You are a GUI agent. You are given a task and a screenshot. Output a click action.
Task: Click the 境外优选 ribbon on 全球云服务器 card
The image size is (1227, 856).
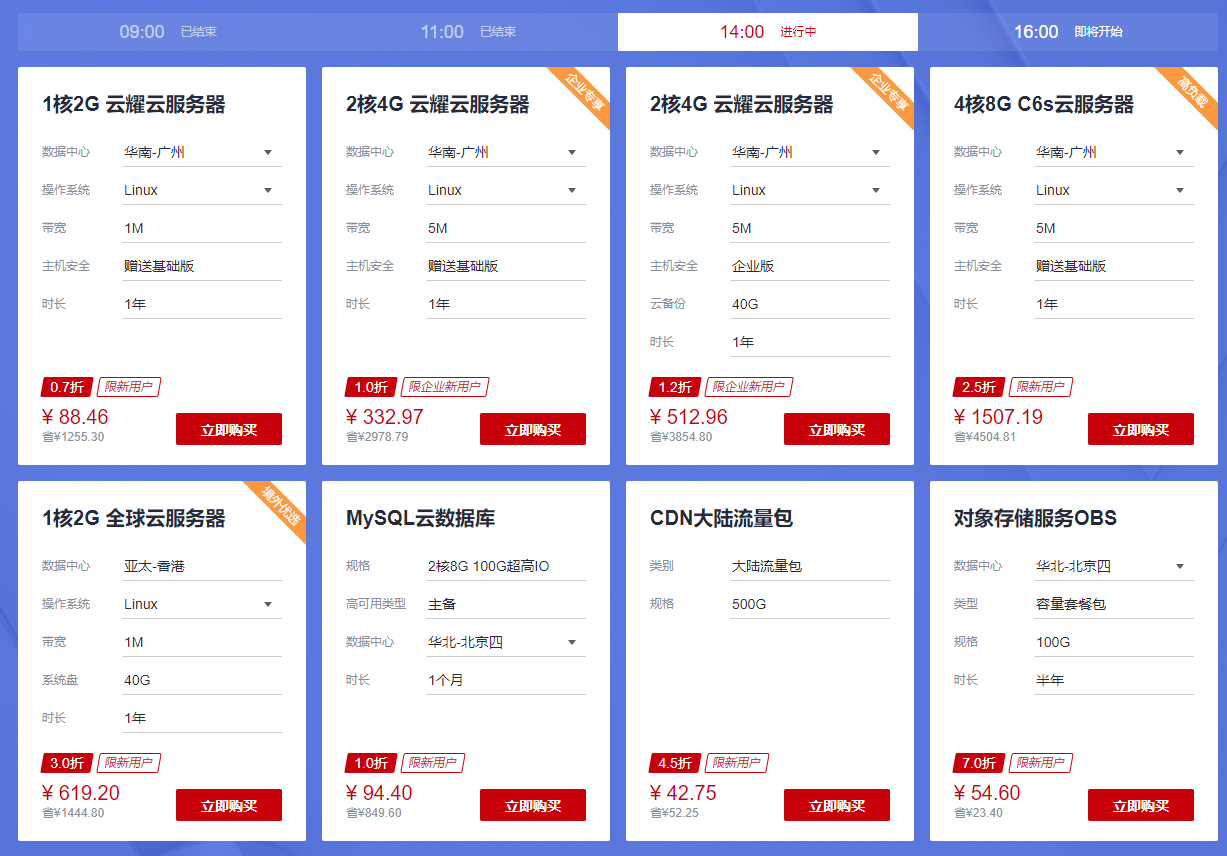(281, 506)
